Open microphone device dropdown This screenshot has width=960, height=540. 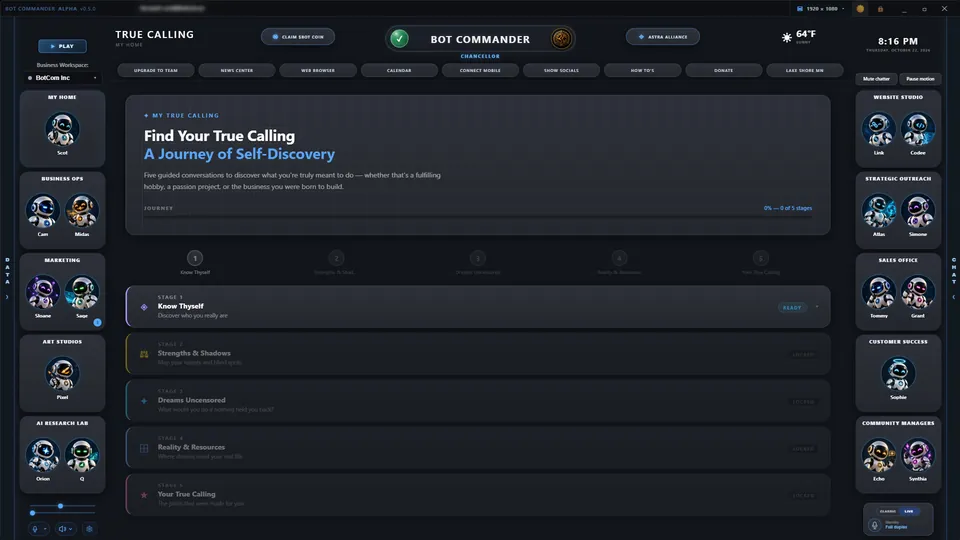[x=38, y=529]
